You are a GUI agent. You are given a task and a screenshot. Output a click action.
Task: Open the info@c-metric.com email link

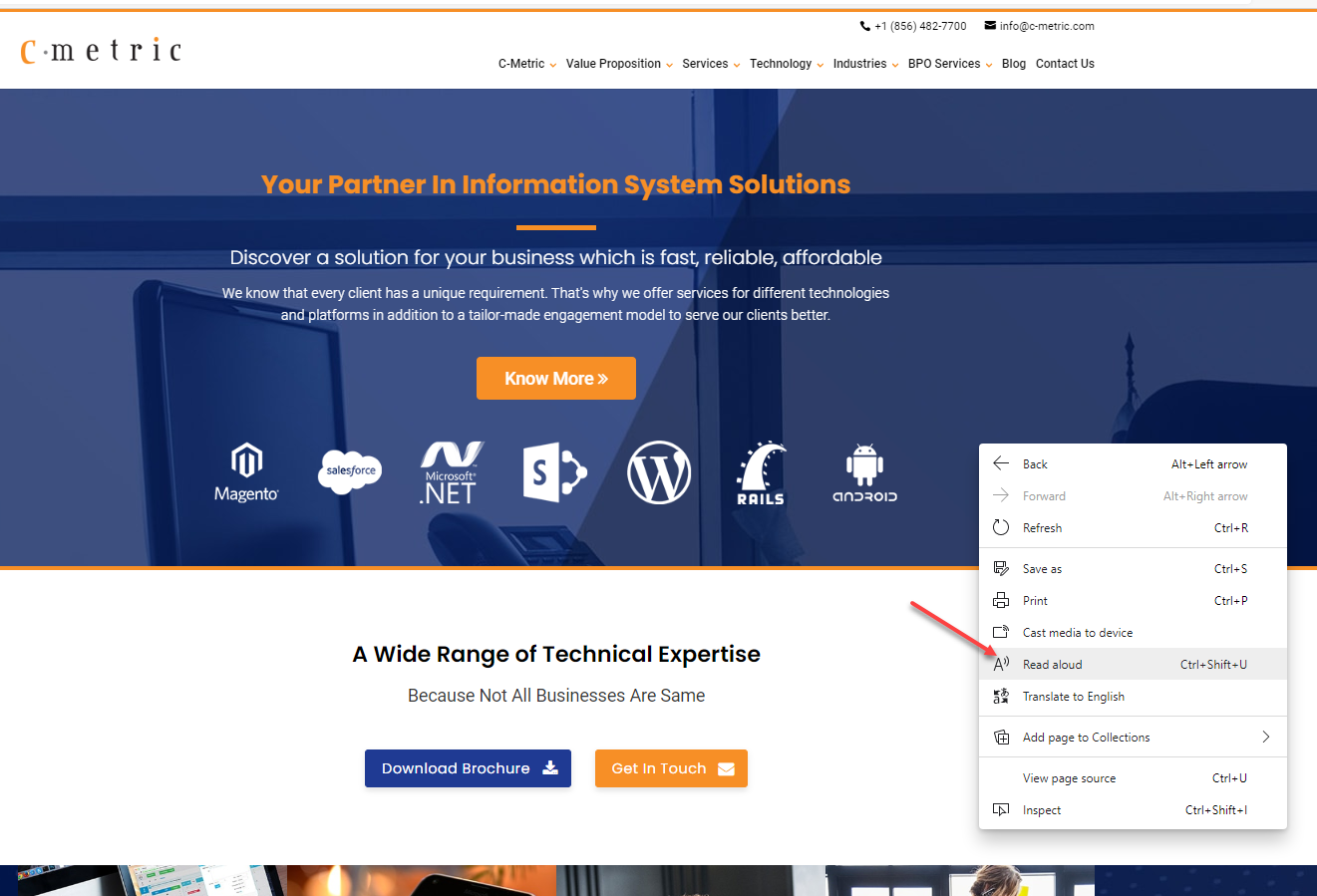click(x=1046, y=26)
